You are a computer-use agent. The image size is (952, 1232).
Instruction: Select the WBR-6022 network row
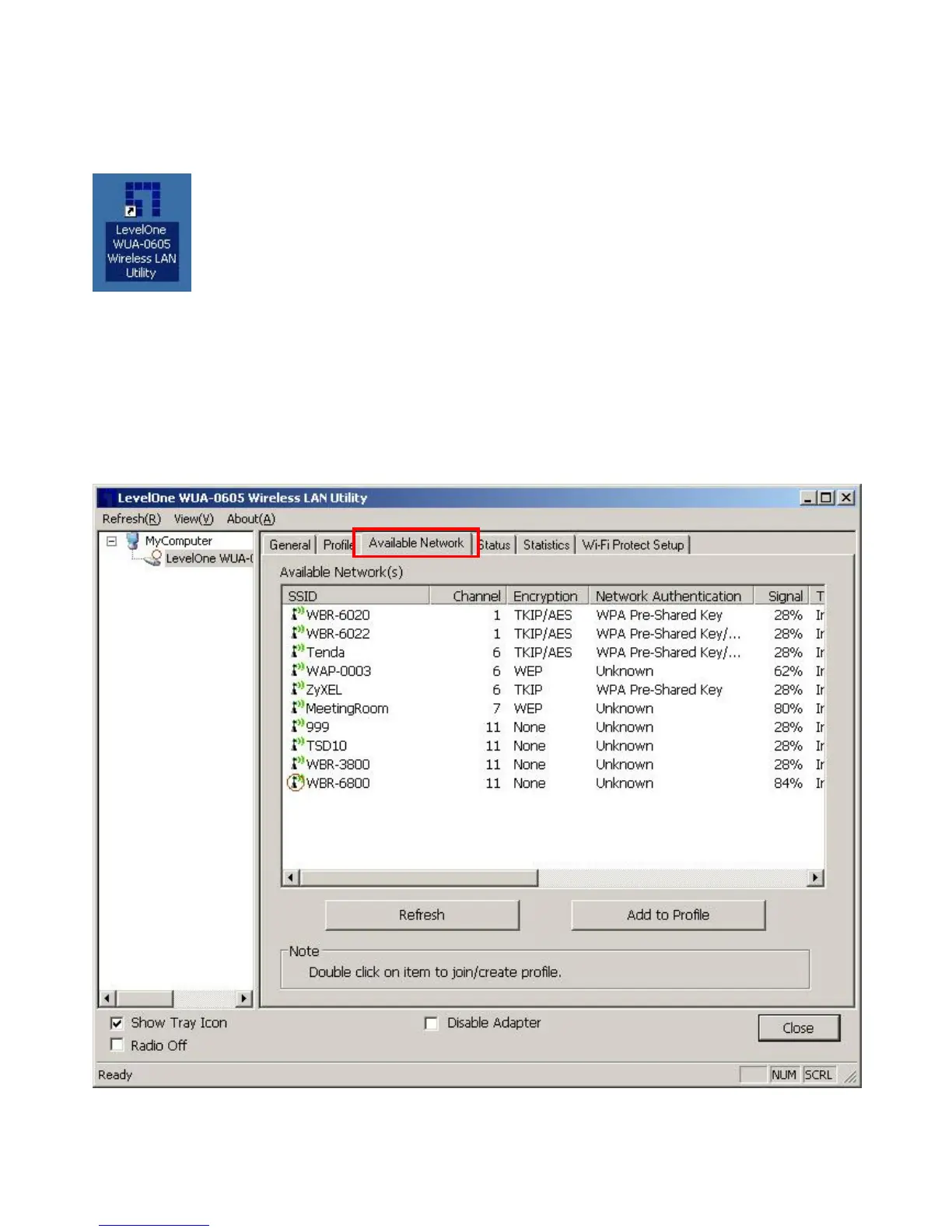click(x=553, y=633)
